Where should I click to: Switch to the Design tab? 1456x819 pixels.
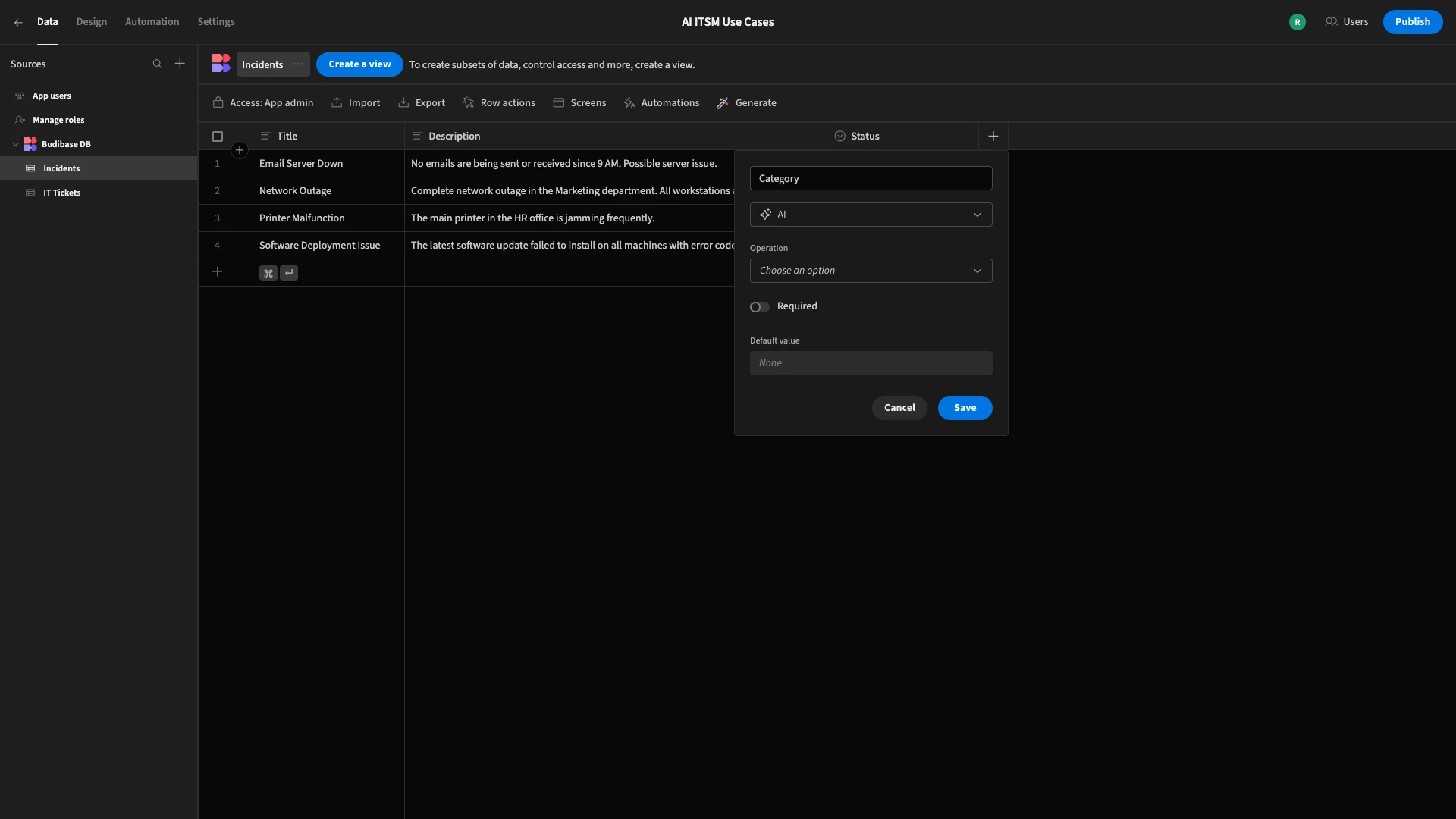tap(92, 22)
